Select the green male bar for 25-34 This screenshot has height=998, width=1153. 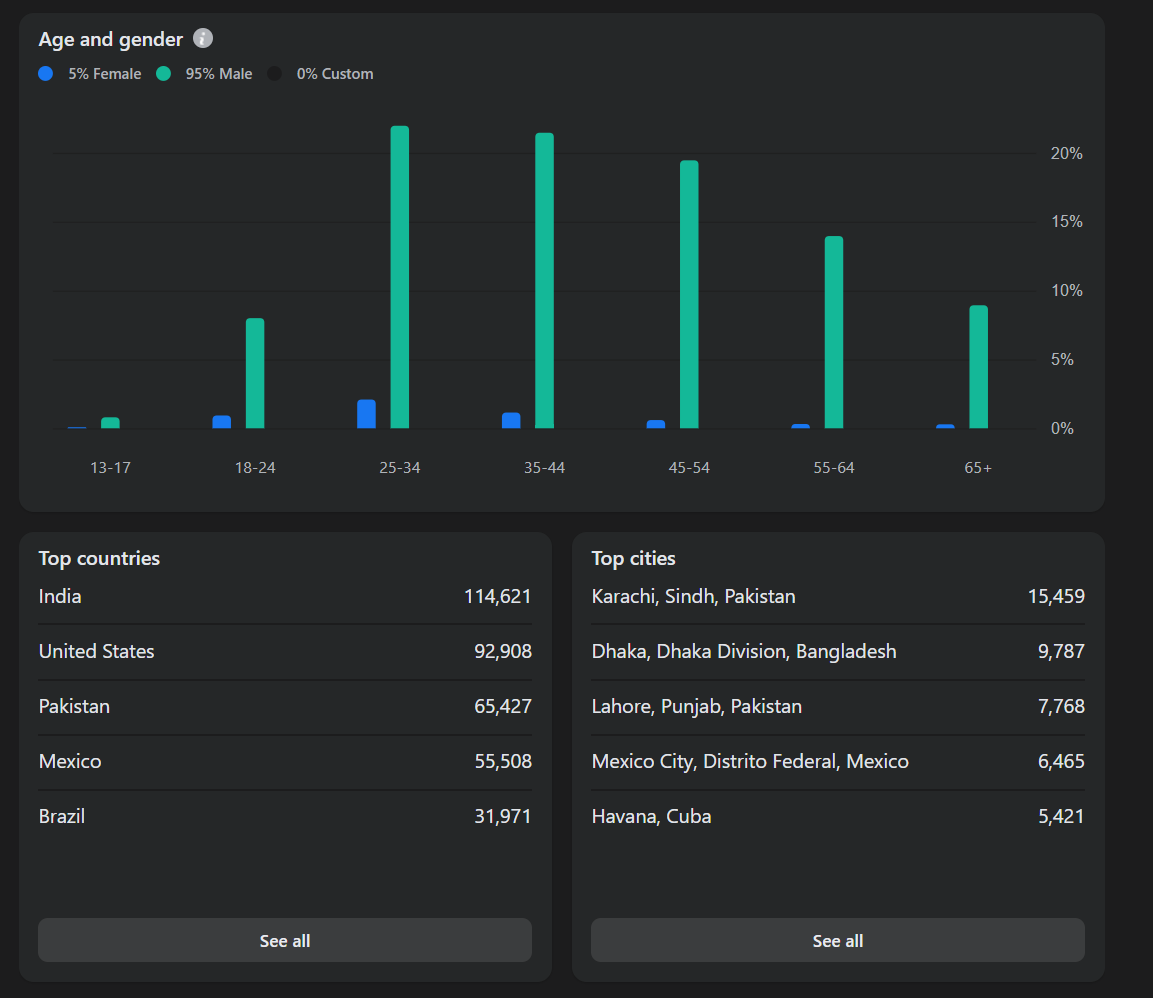[x=400, y=277]
